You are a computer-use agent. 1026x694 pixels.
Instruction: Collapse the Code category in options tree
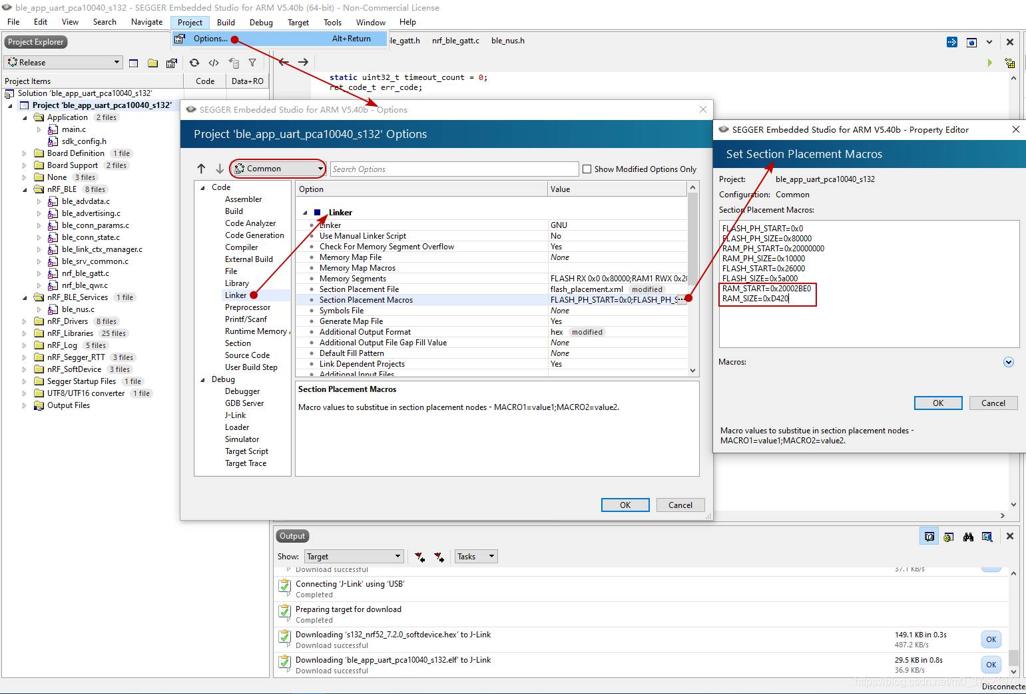202,188
